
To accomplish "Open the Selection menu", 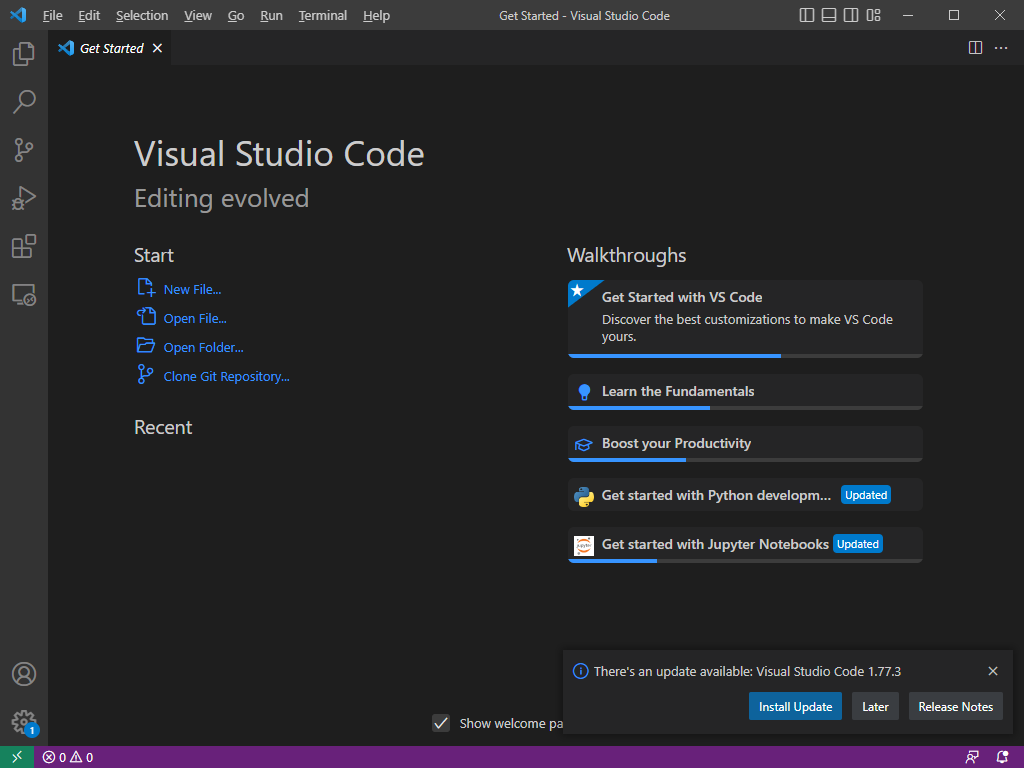I will pos(142,15).
